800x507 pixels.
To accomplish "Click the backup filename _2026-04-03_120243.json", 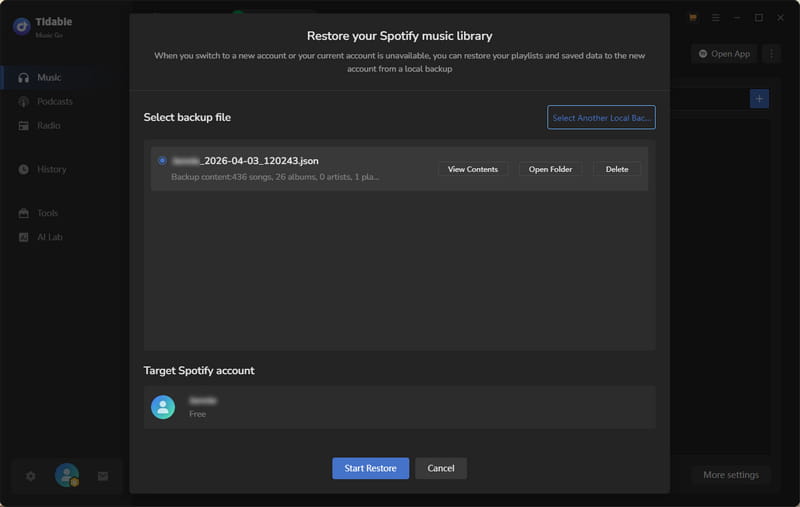I will coord(245,161).
